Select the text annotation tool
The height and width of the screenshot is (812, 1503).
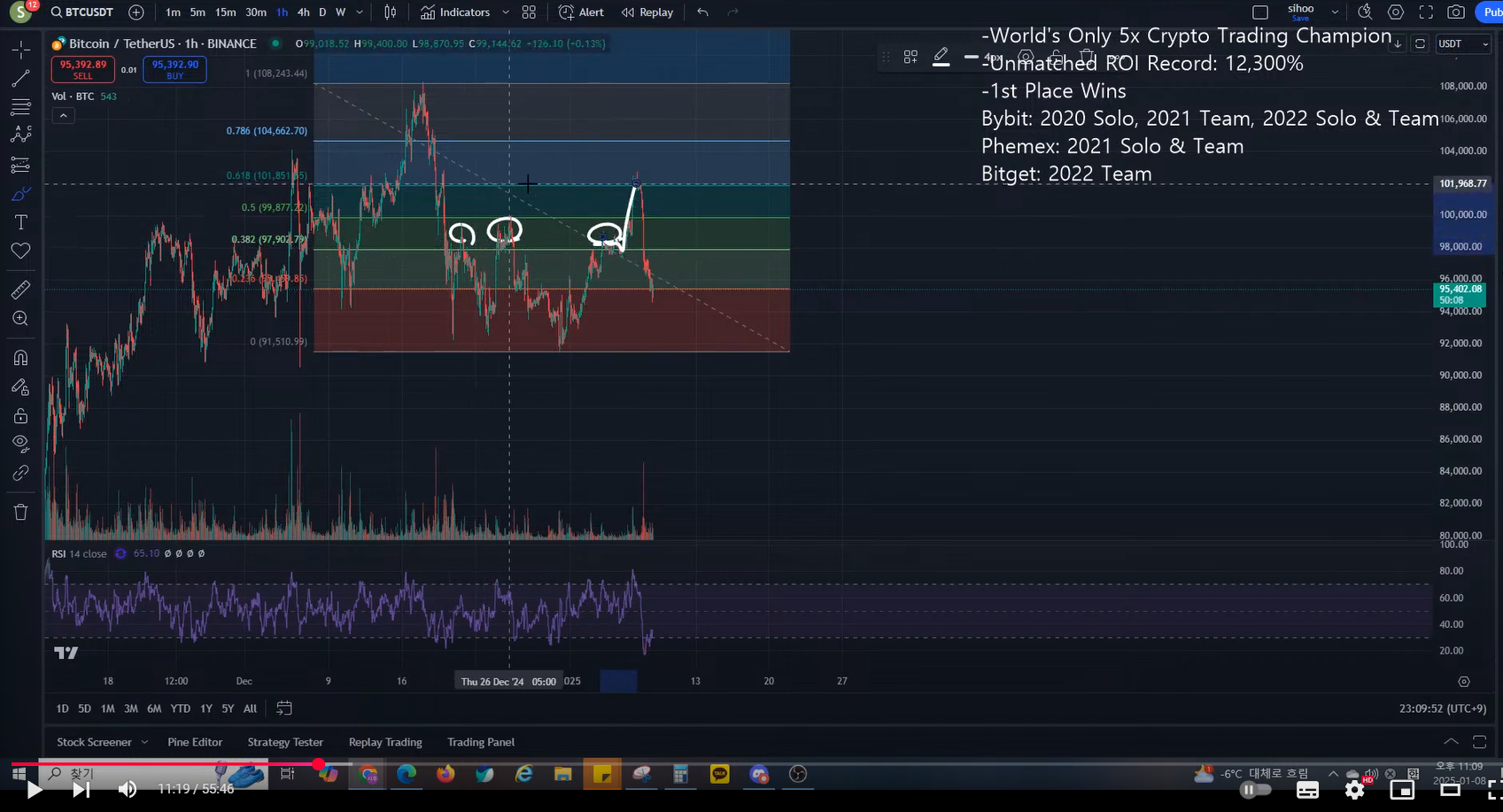20,222
